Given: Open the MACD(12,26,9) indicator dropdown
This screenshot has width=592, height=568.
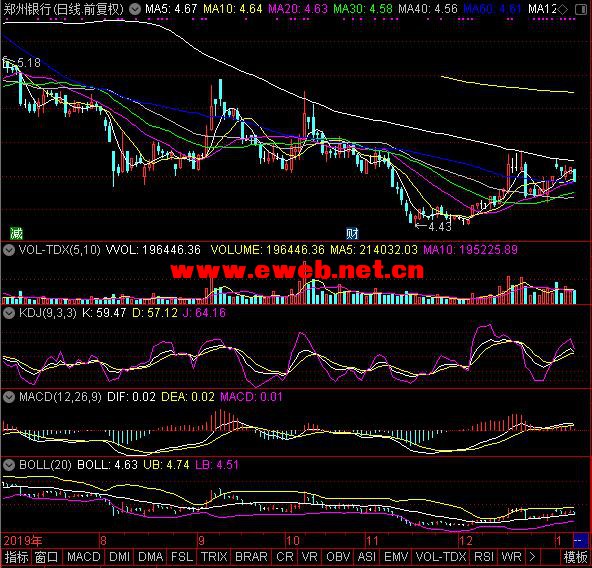Looking at the screenshot, I should coord(8,397).
